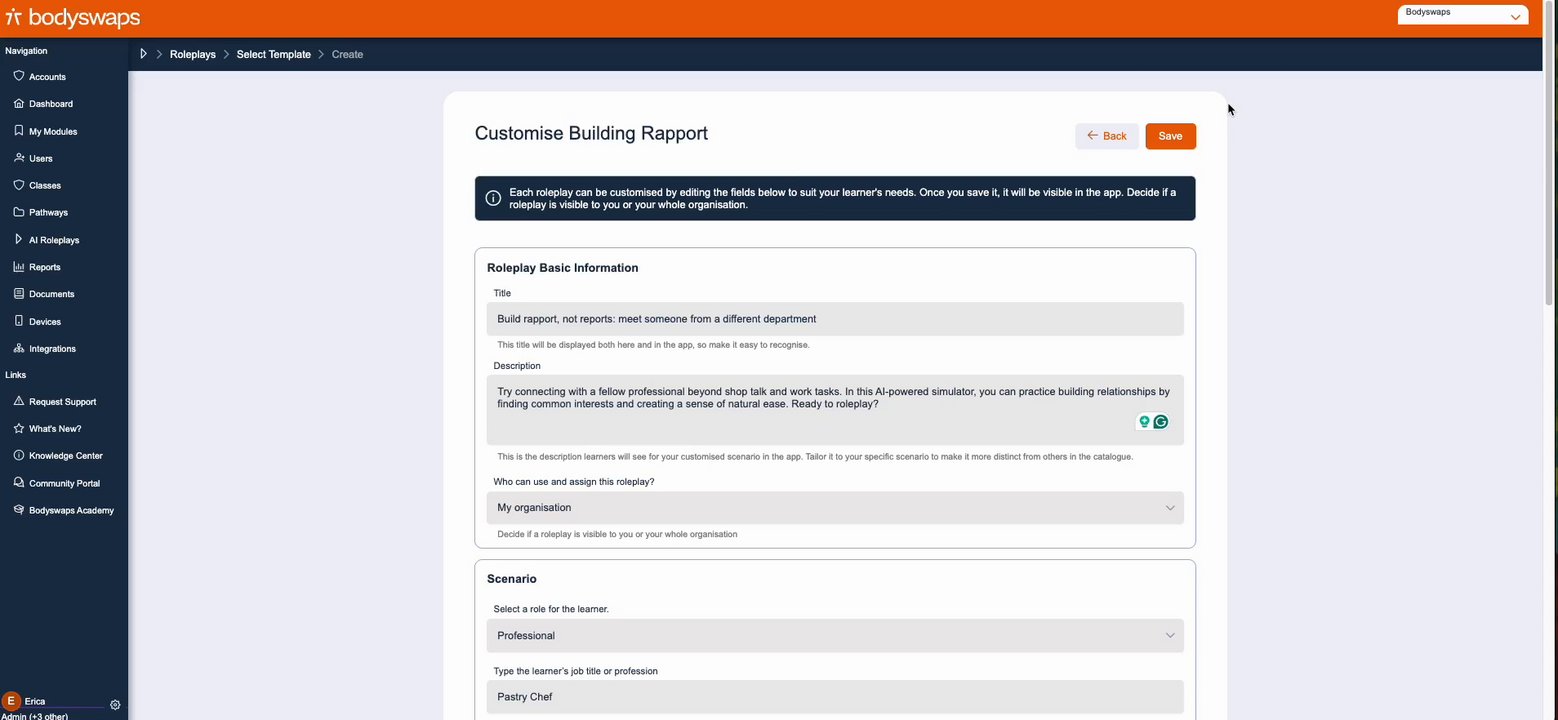1558x720 pixels.
Task: Open Community Portal link
Action: [64, 483]
